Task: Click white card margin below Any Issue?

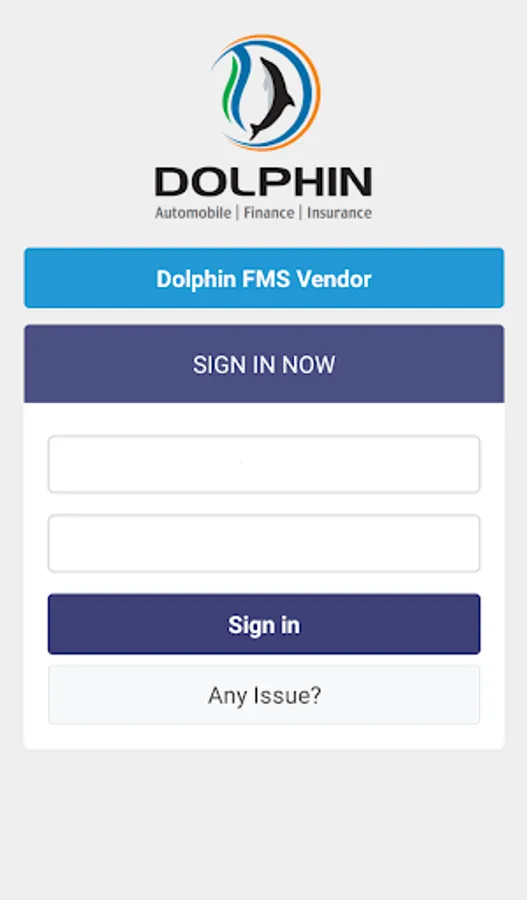Action: (264, 736)
